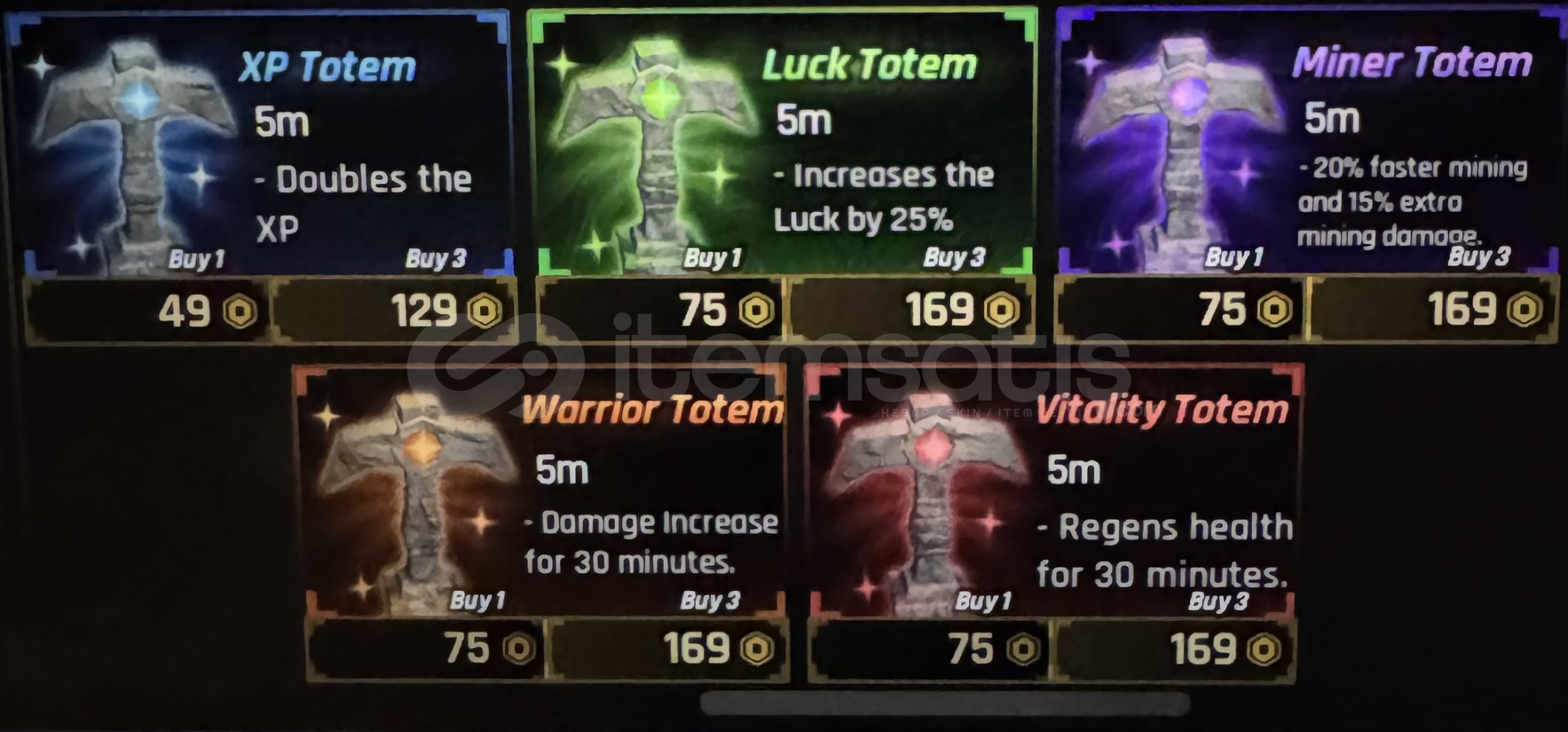Buy one Vitality Totem for 75
The height and width of the screenshot is (732, 1568).
[929, 649]
